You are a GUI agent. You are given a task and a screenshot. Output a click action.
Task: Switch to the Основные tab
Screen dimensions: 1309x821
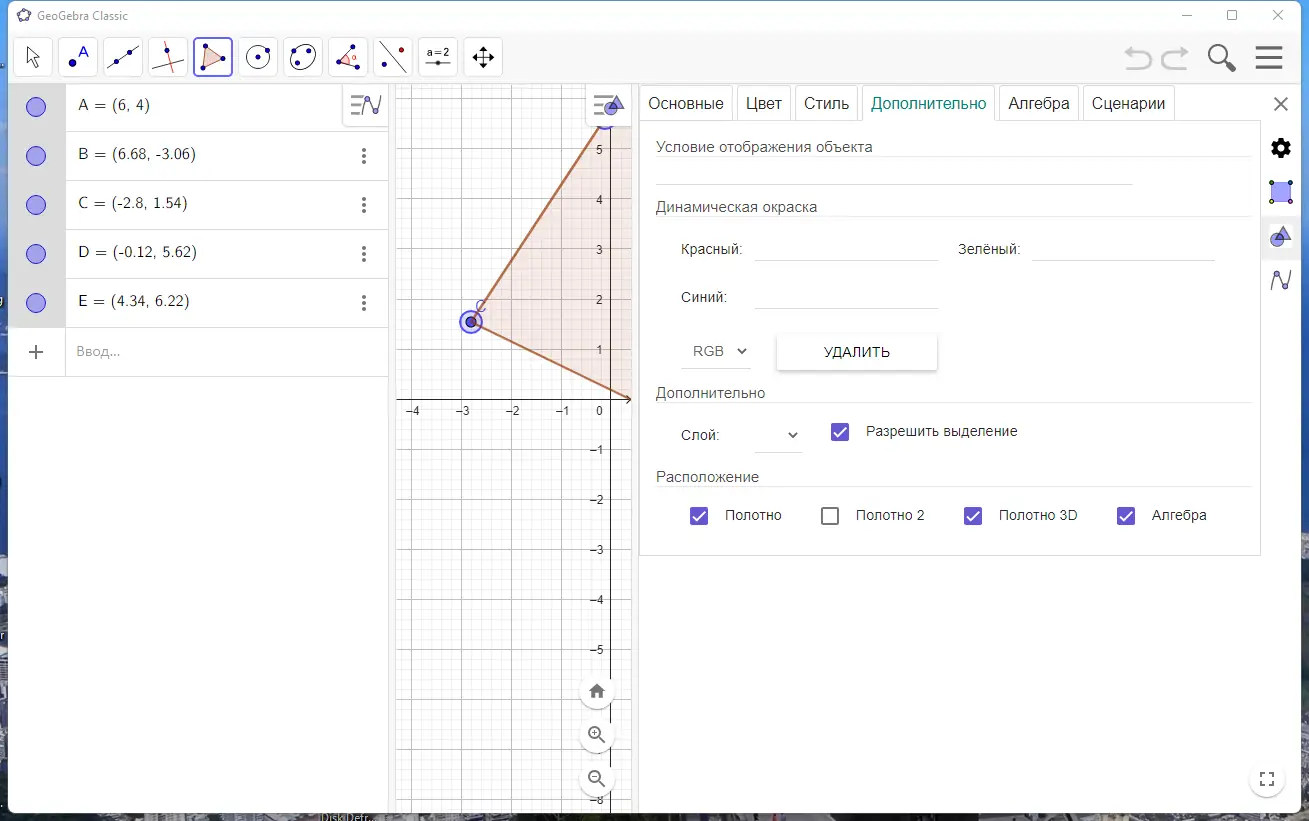[x=686, y=103]
